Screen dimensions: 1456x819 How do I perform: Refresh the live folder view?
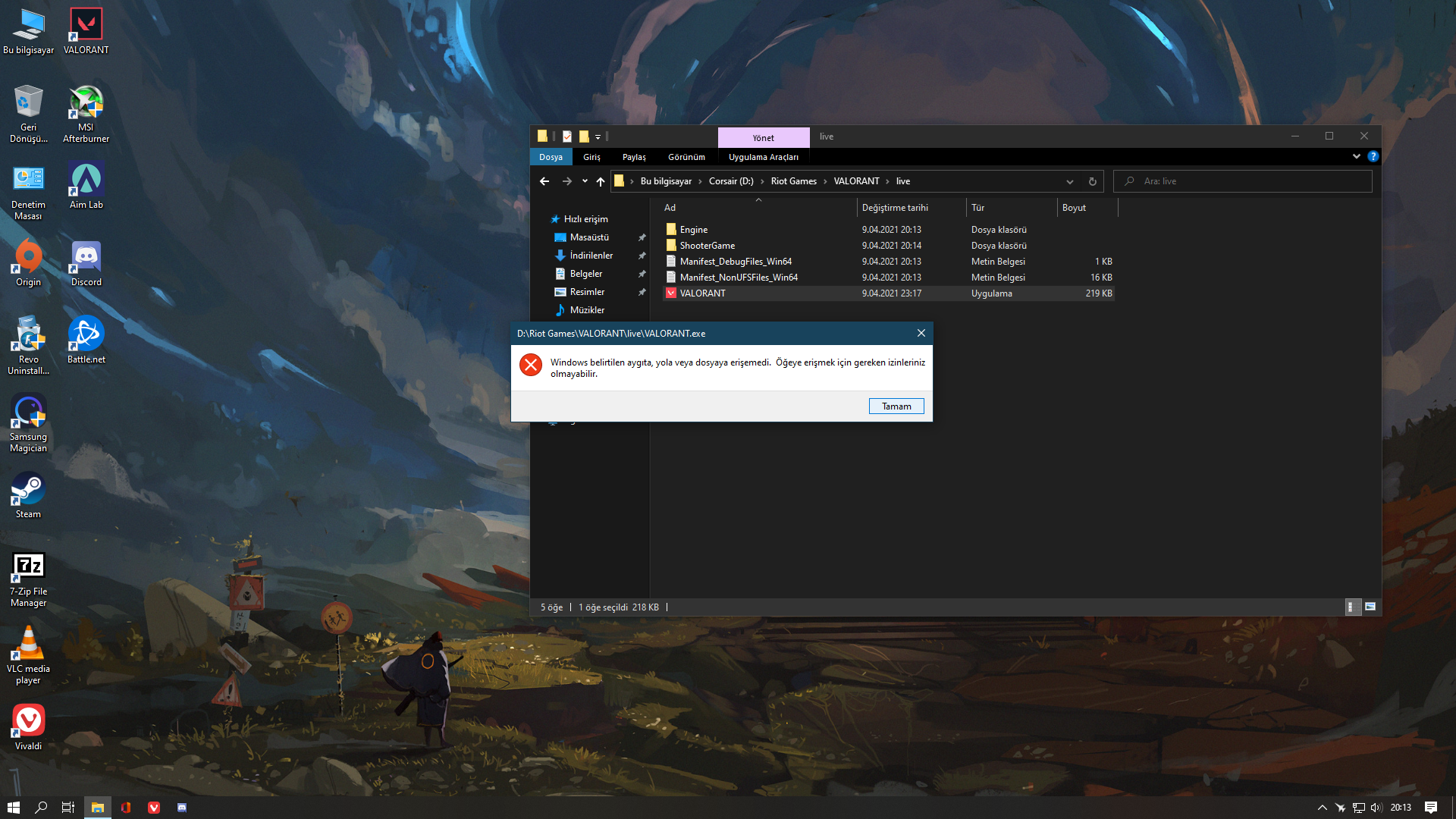click(x=1092, y=181)
